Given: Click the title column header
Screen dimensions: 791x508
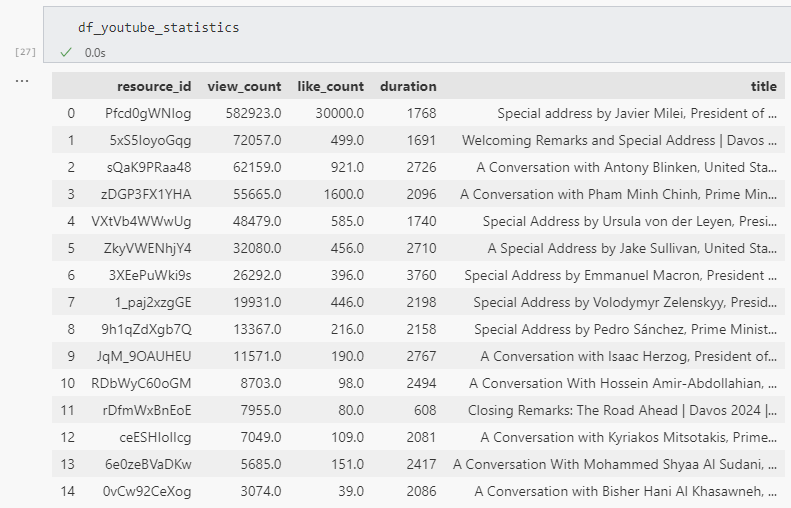Looking at the screenshot, I should click(764, 86).
